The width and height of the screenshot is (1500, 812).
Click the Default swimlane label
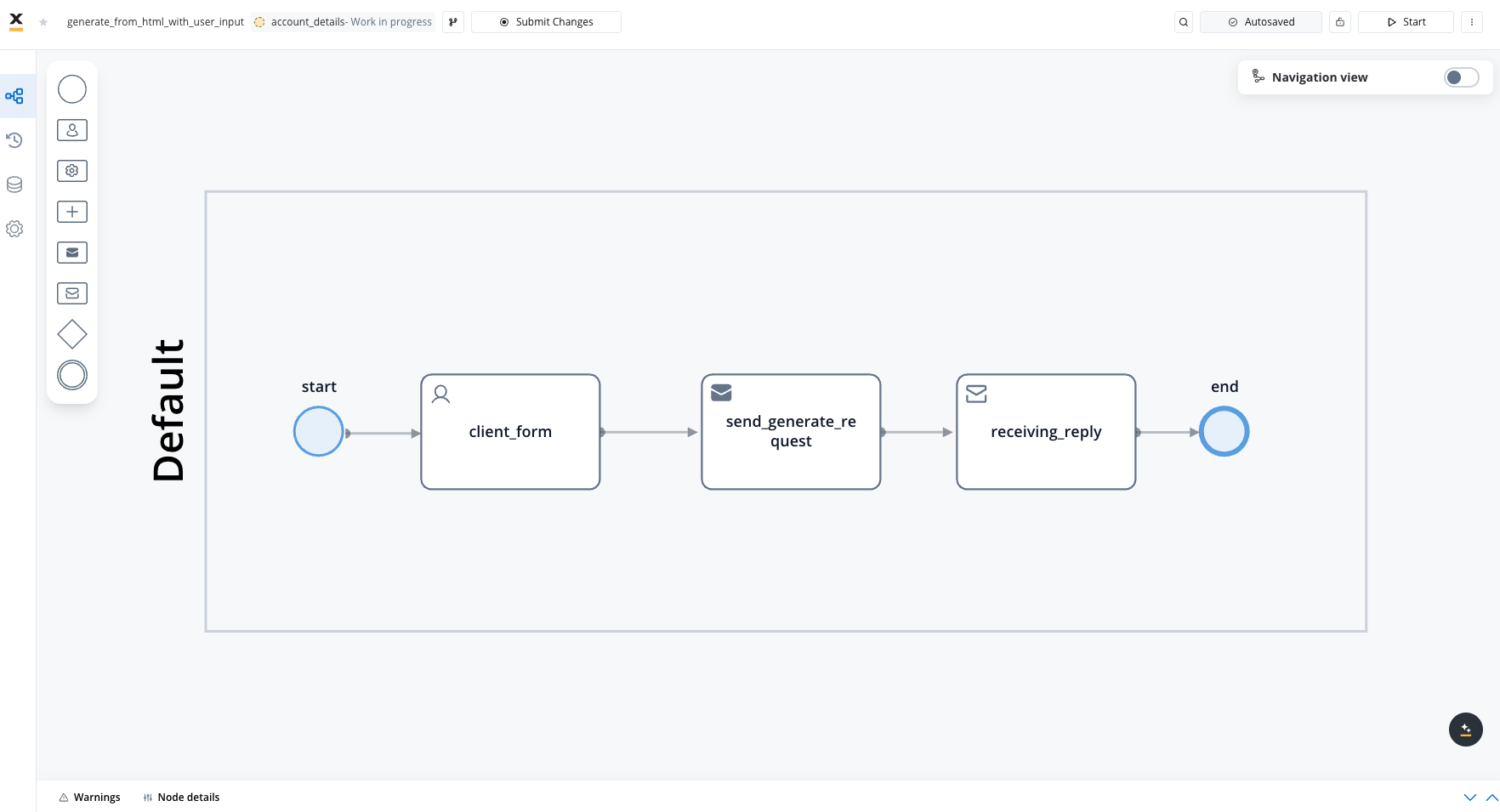[x=168, y=411]
